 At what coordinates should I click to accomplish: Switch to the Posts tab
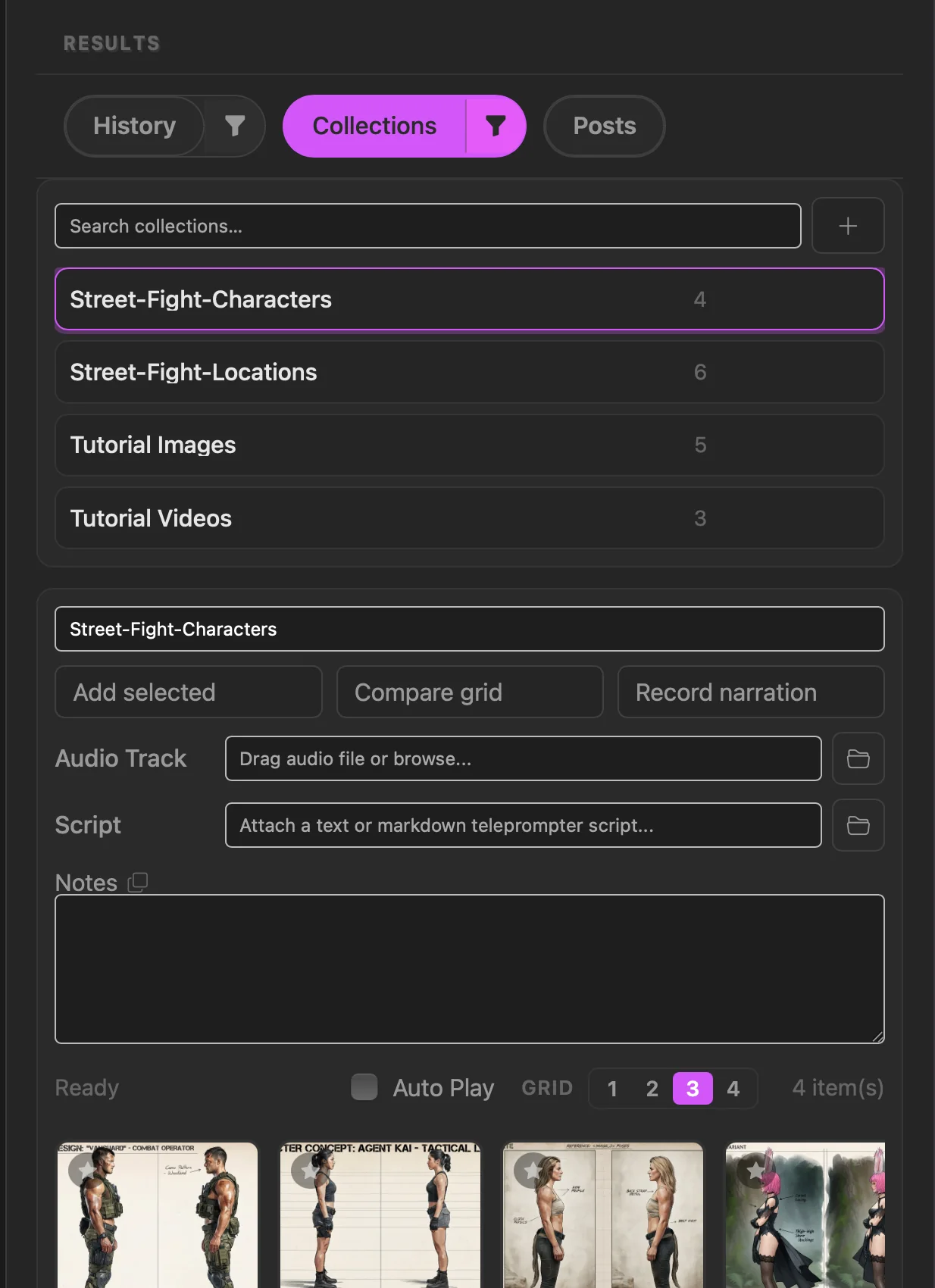pos(605,126)
